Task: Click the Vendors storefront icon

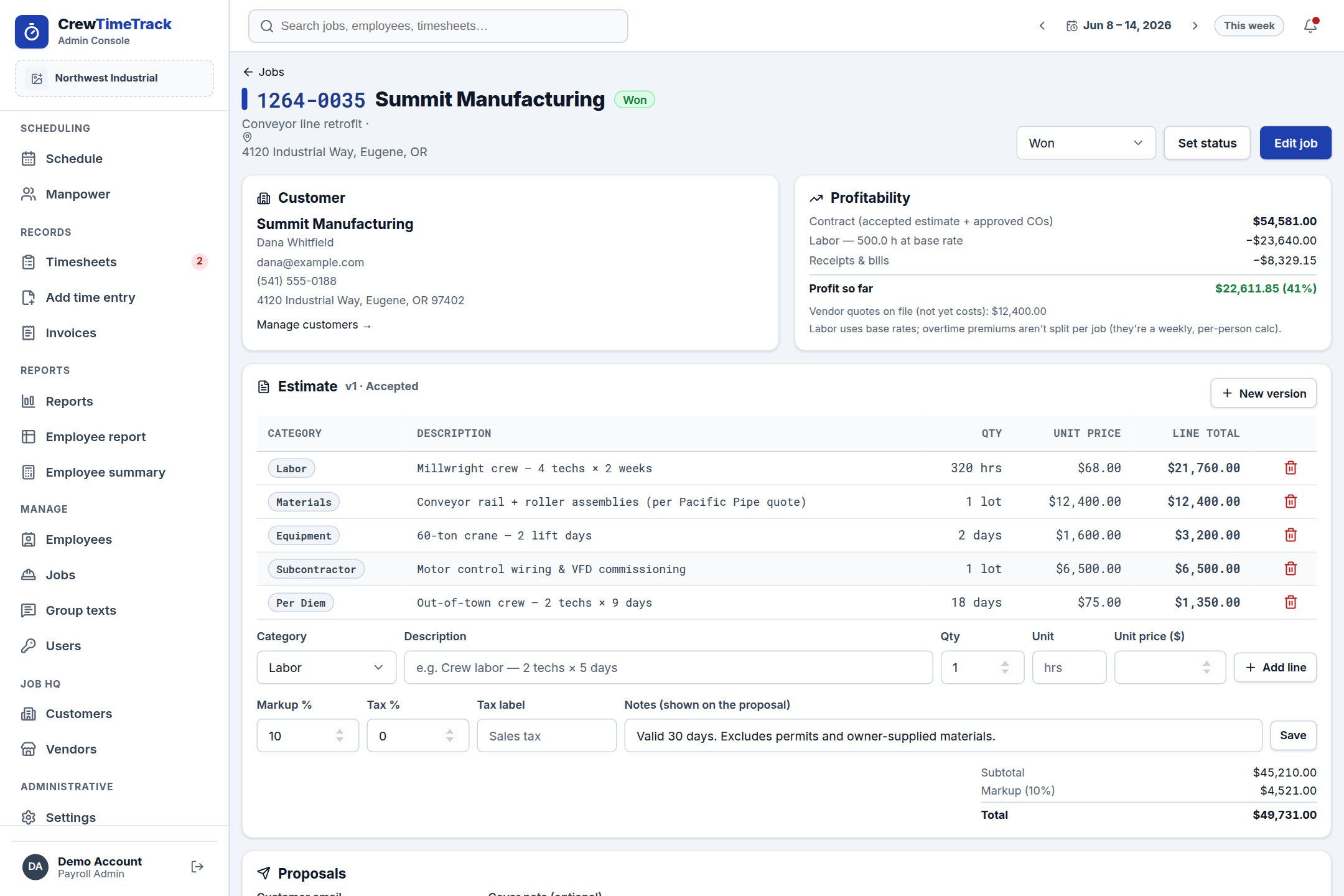Action: pos(29,749)
